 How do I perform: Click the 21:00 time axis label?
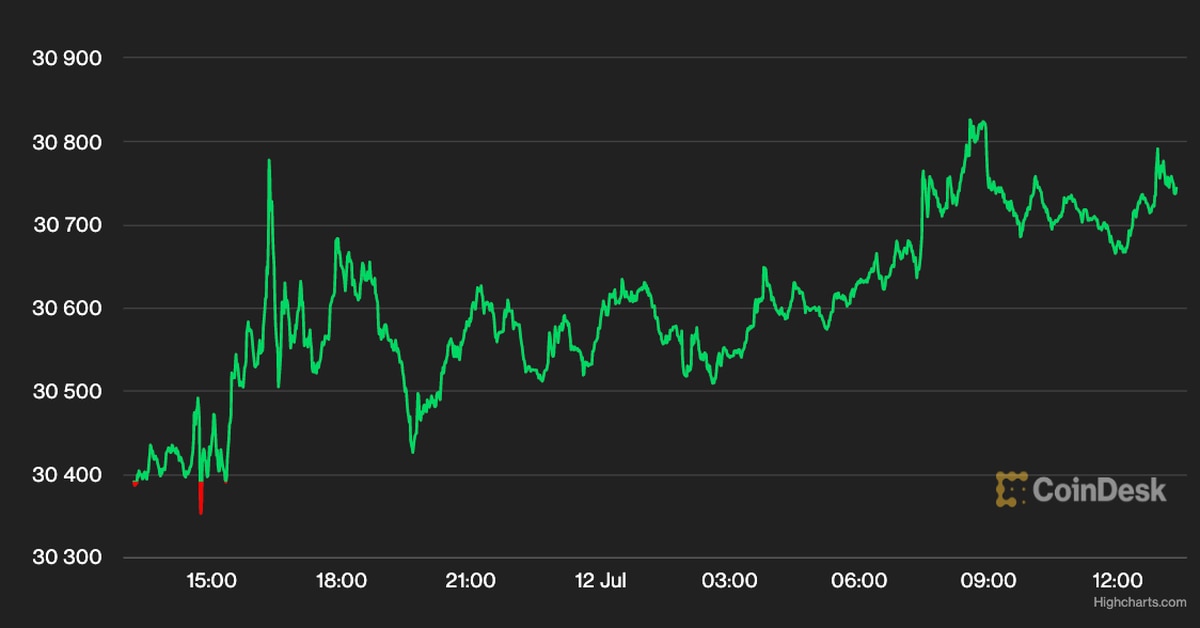tap(470, 580)
